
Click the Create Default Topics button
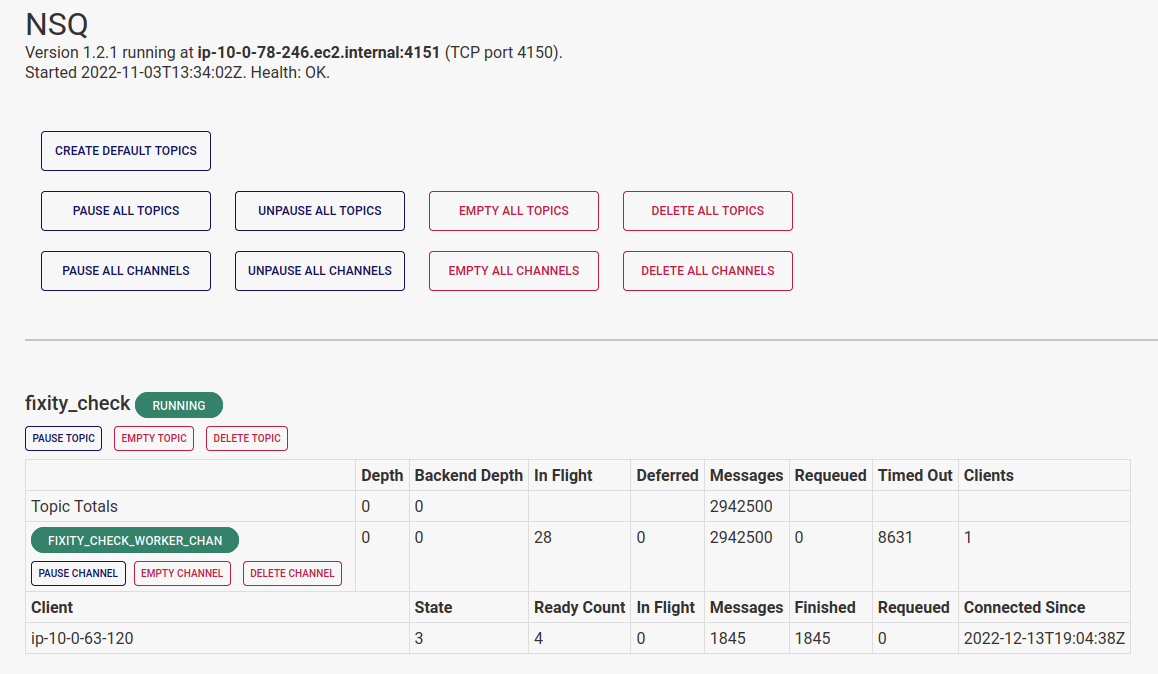126,151
